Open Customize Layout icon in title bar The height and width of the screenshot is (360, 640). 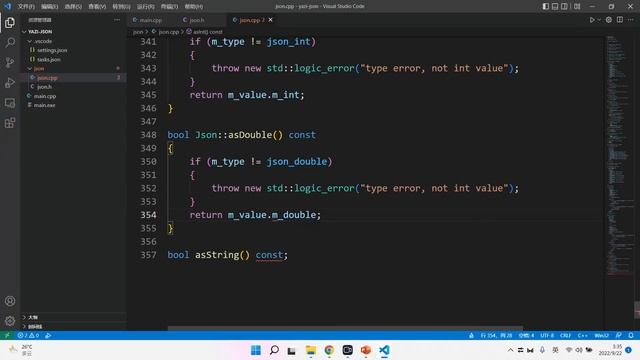click(577, 6)
